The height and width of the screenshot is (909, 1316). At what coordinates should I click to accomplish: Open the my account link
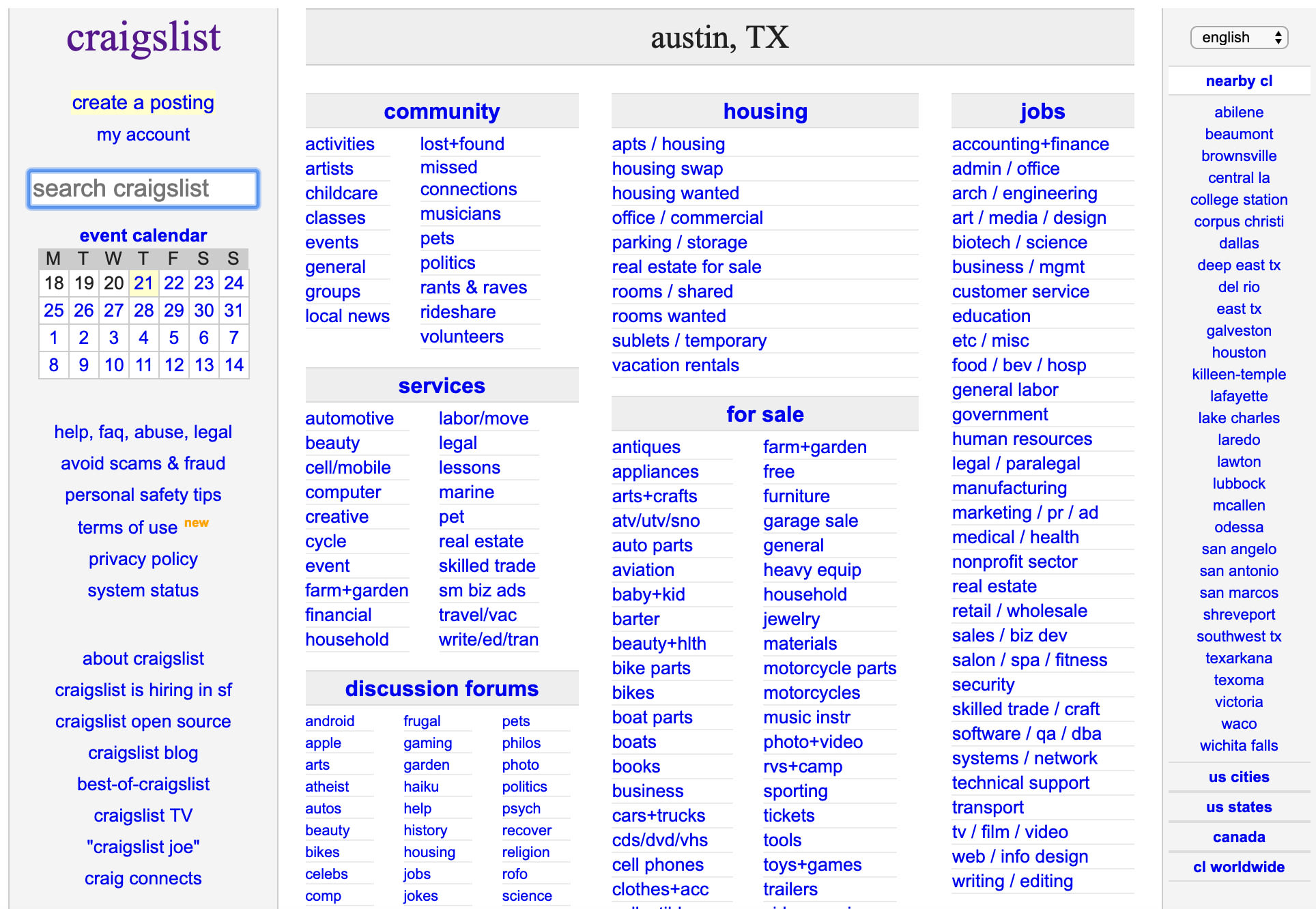point(143,134)
